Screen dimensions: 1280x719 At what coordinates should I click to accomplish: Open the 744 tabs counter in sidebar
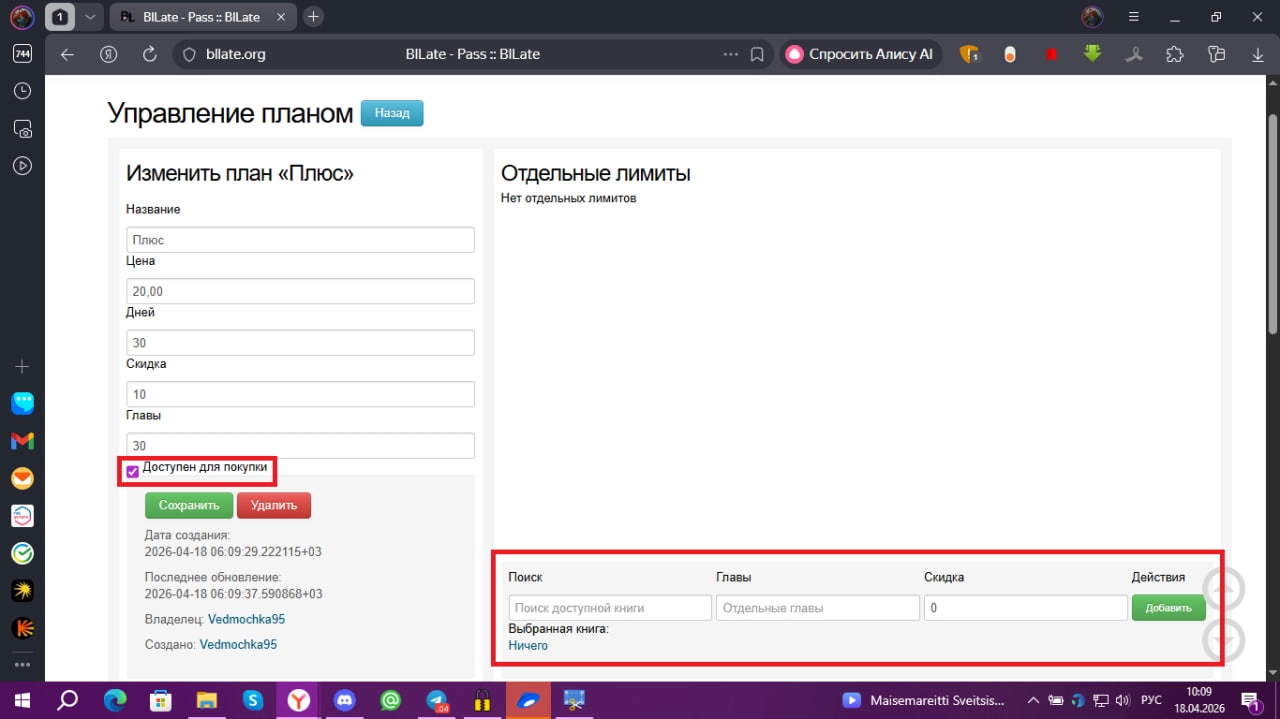coord(22,54)
